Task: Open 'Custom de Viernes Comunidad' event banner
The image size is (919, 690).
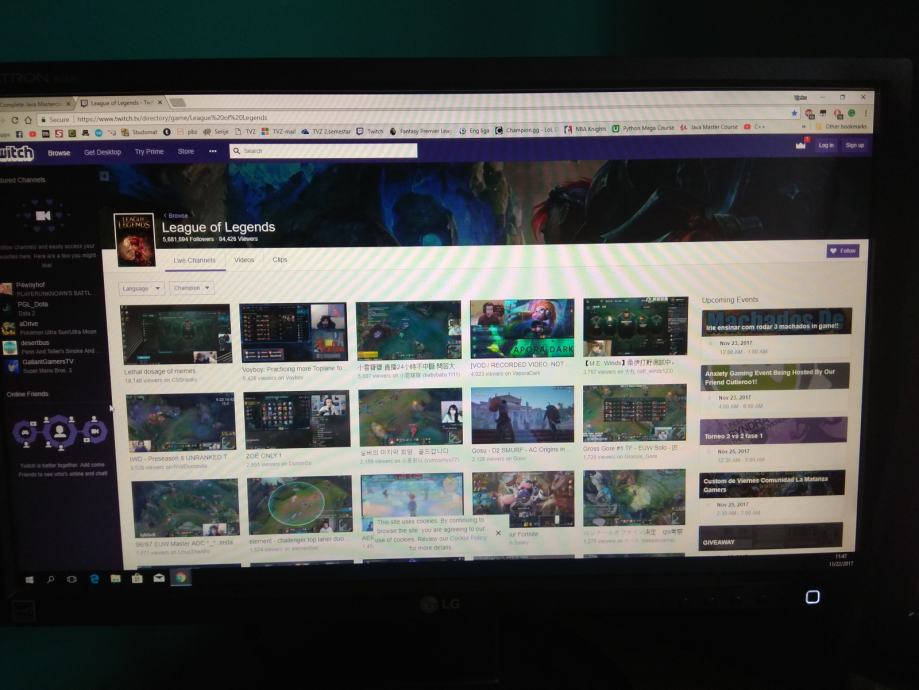Action: point(771,484)
